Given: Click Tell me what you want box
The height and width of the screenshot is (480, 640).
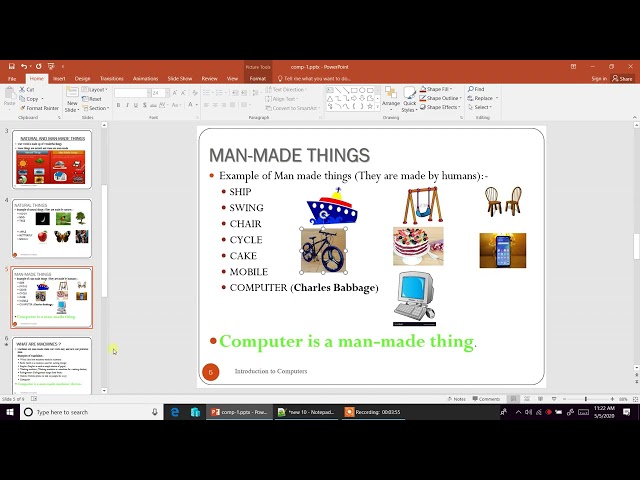Looking at the screenshot, I should [314, 78].
